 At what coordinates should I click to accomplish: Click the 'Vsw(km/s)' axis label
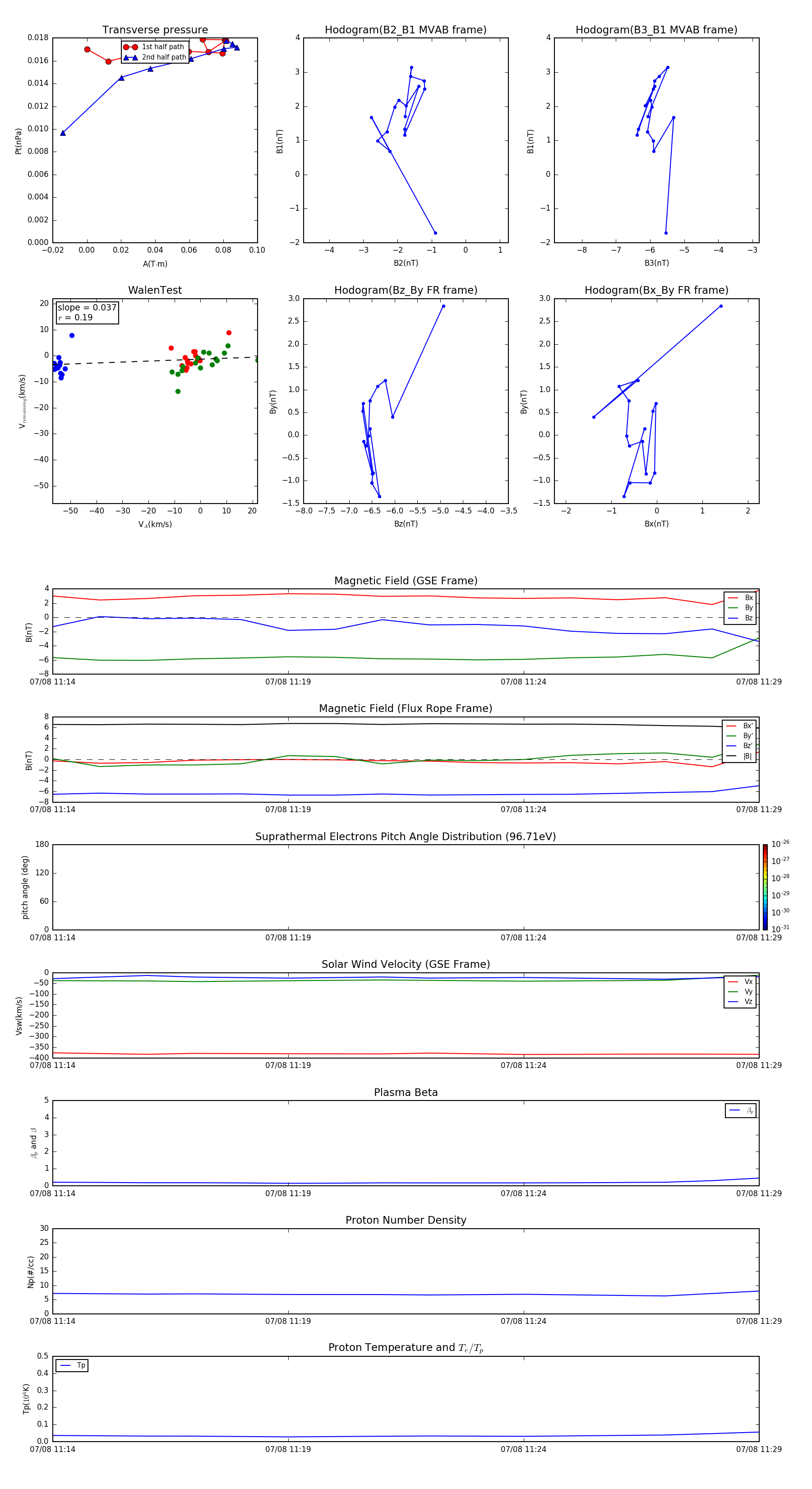pos(19,1016)
